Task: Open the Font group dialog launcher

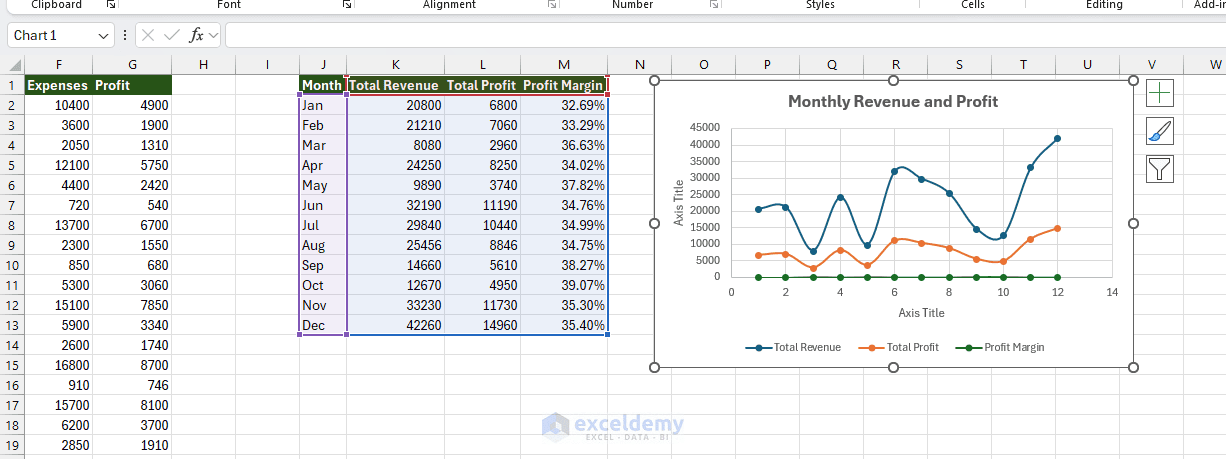Action: point(347,5)
